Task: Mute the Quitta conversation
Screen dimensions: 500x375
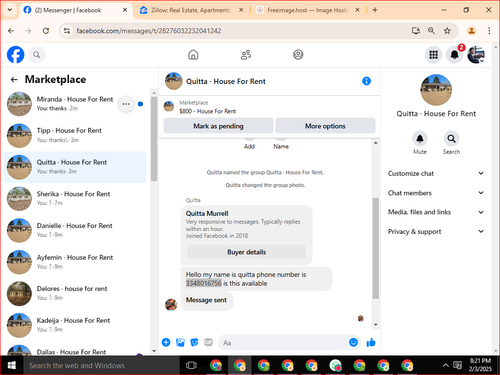Action: [420, 139]
